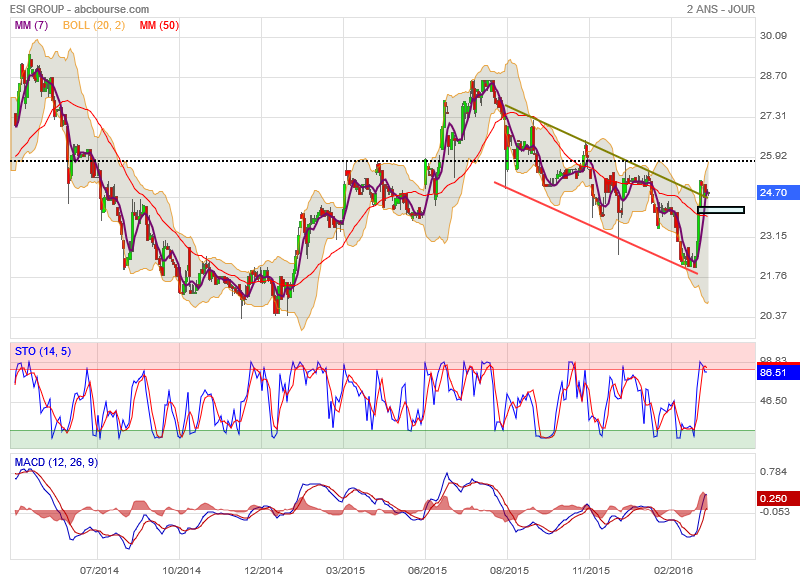Screen dimensions: 800x580
Task: Click the -0.053 MACD axis label
Action: [774, 512]
